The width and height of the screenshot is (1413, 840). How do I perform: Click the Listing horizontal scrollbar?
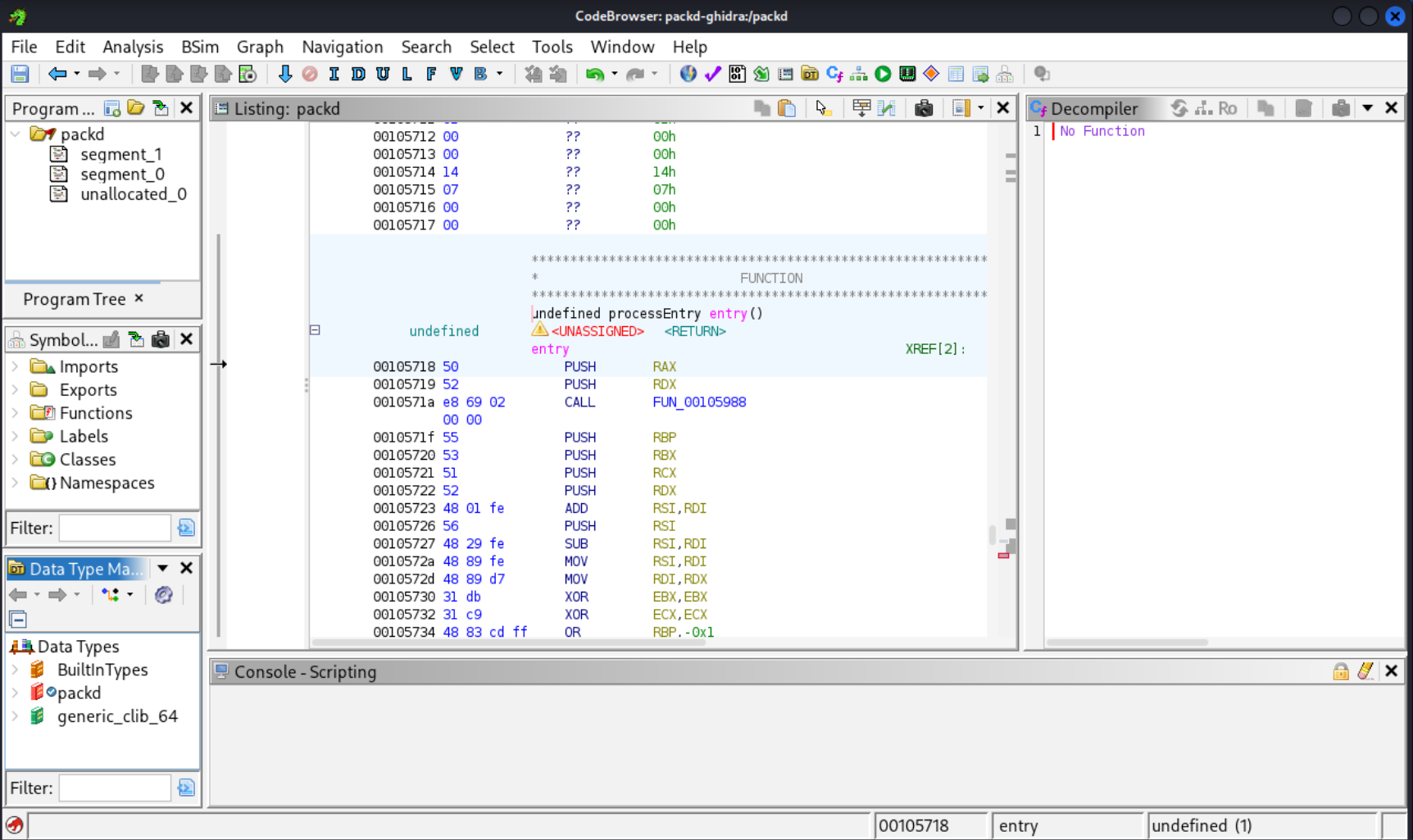click(508, 642)
